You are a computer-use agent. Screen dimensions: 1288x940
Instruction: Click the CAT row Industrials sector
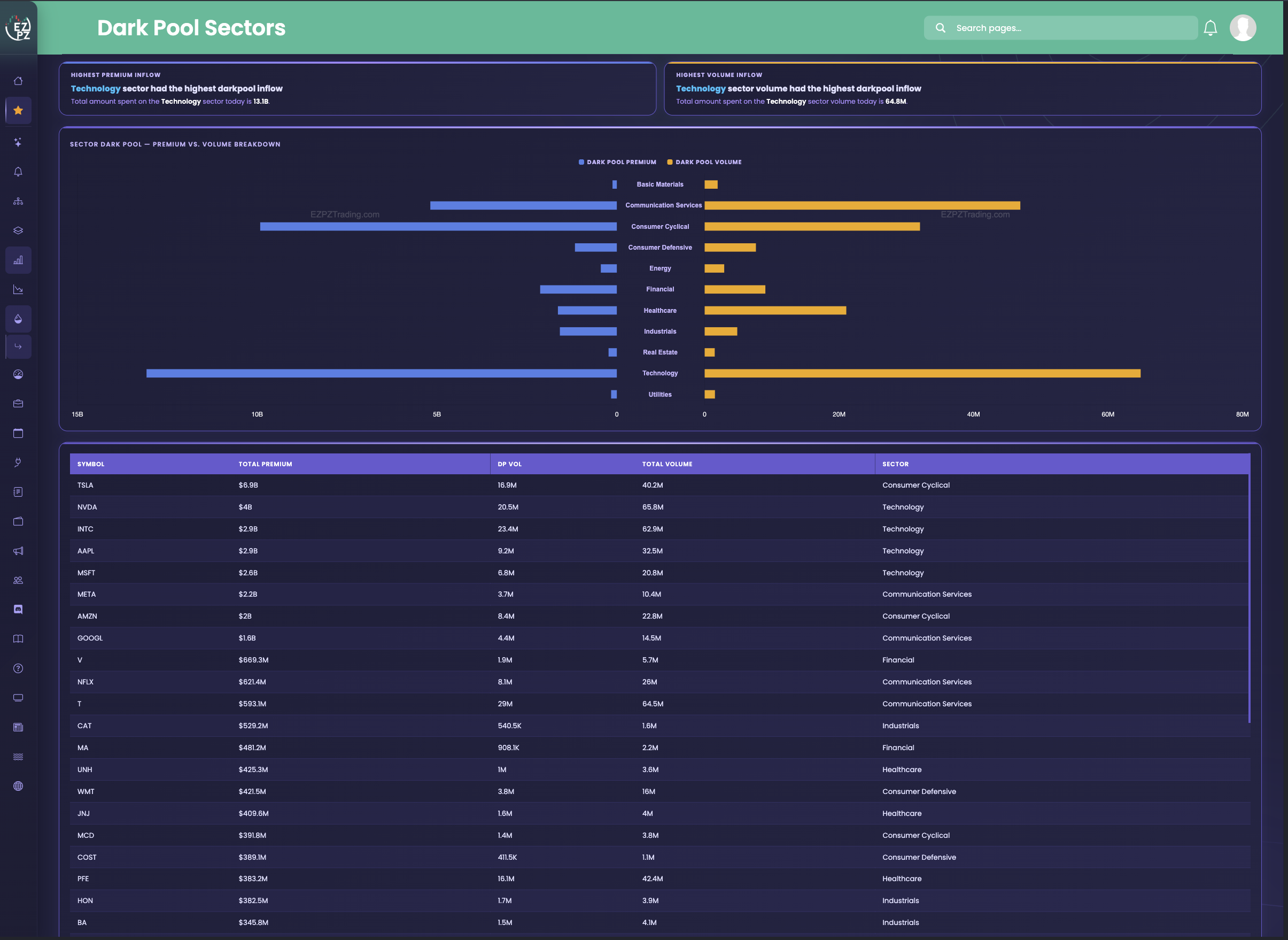pos(900,726)
